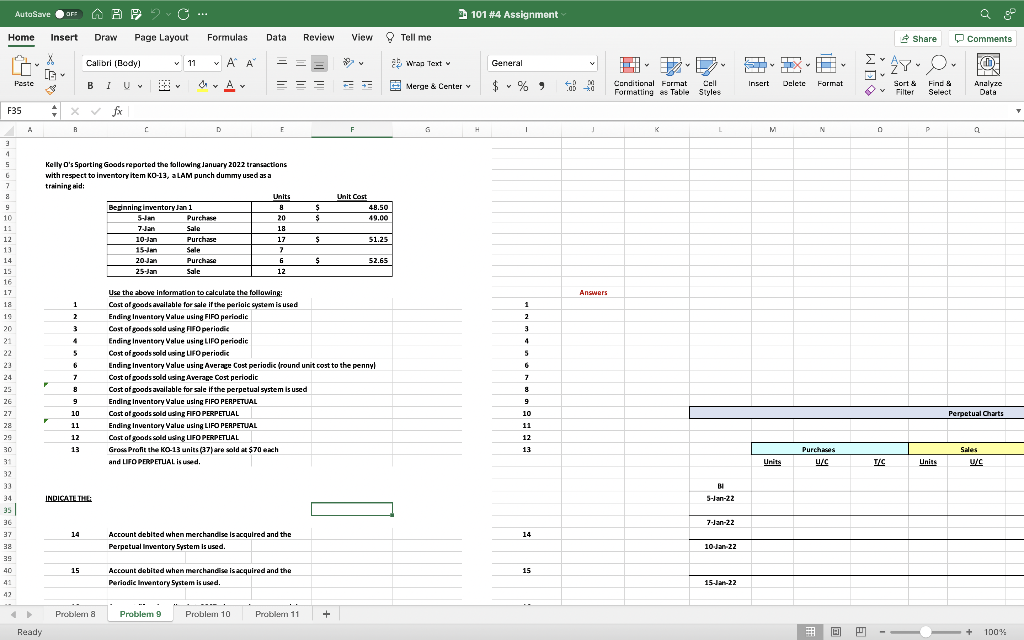Click the Comma Style icon
Image resolution: width=1024 pixels, height=640 pixels.
(x=541, y=86)
